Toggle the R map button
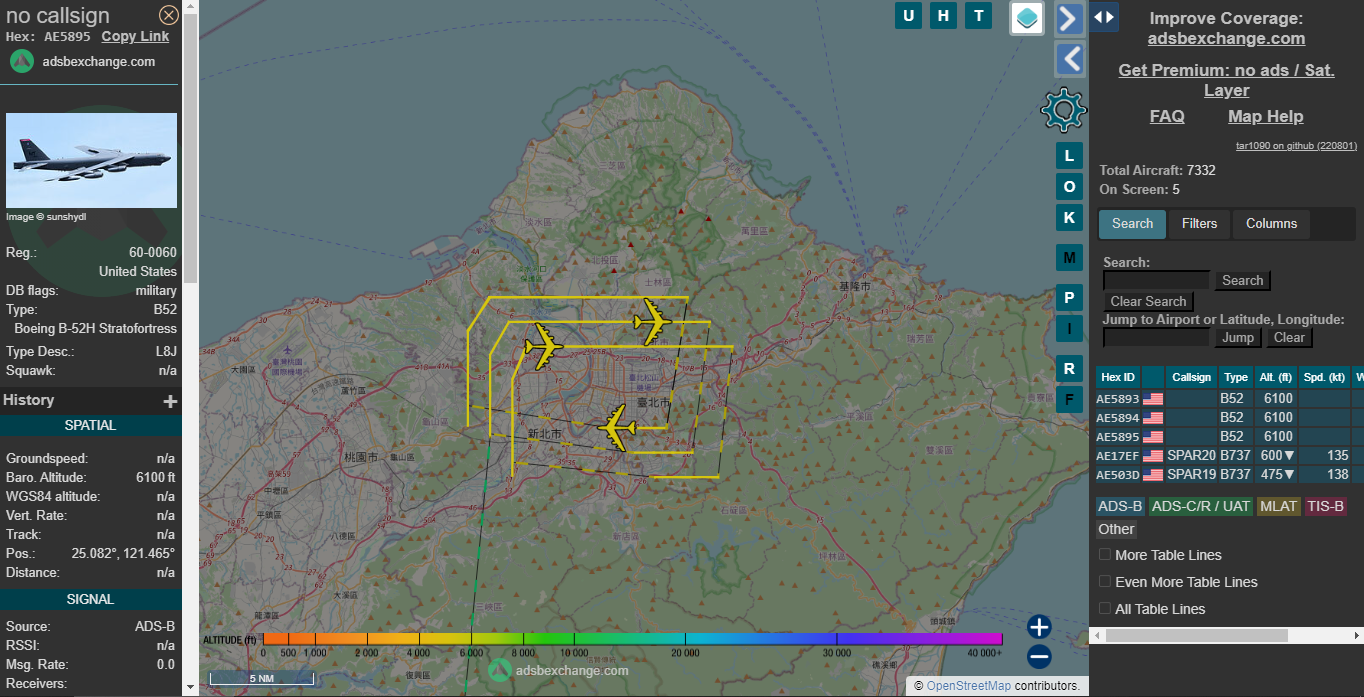Viewport: 1364px width, 697px height. [x=1069, y=369]
